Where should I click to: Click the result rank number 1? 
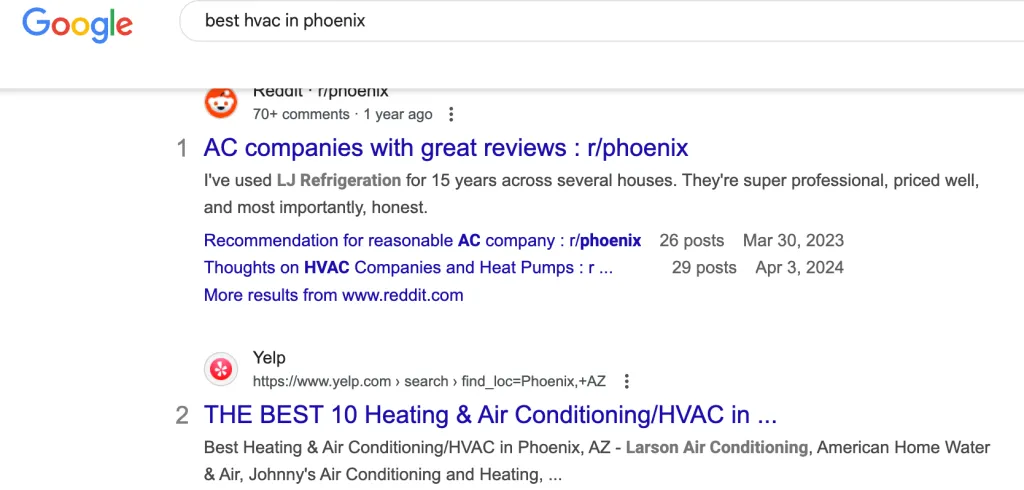click(182, 149)
